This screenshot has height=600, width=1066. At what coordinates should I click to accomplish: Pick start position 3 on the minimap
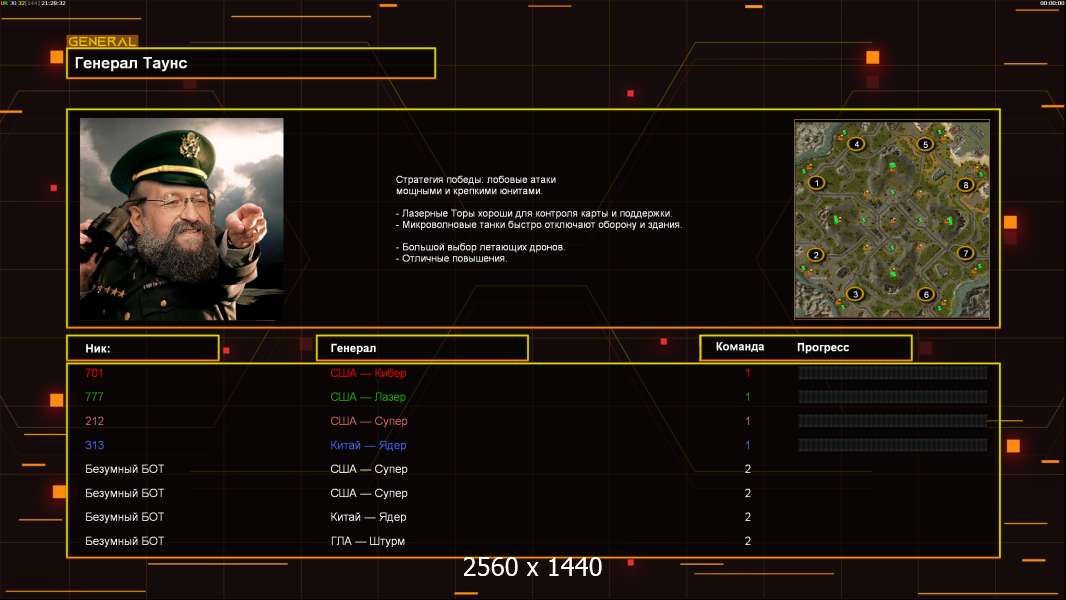854,294
